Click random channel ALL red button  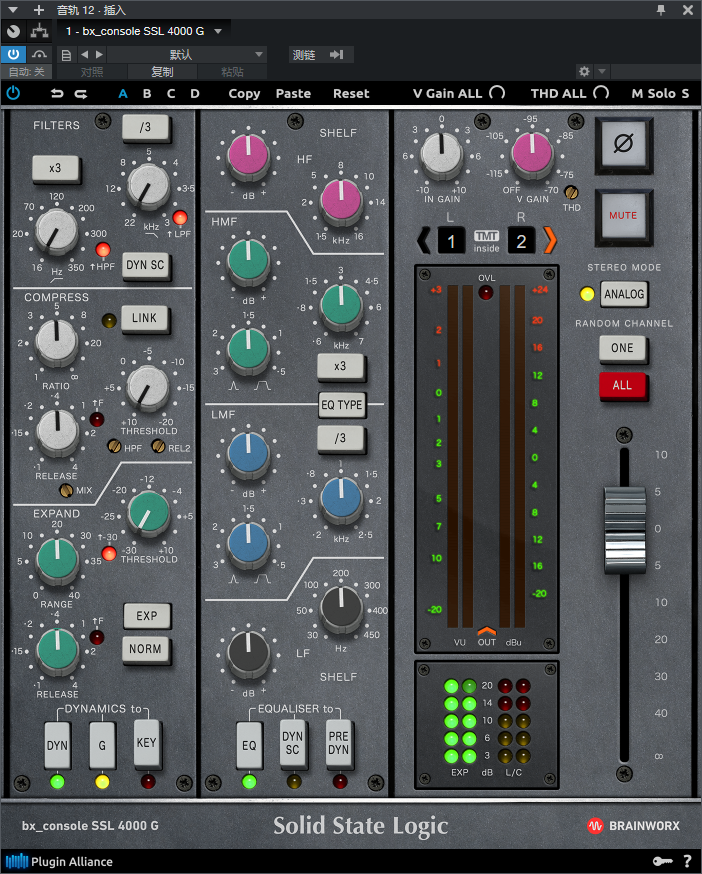(x=622, y=386)
